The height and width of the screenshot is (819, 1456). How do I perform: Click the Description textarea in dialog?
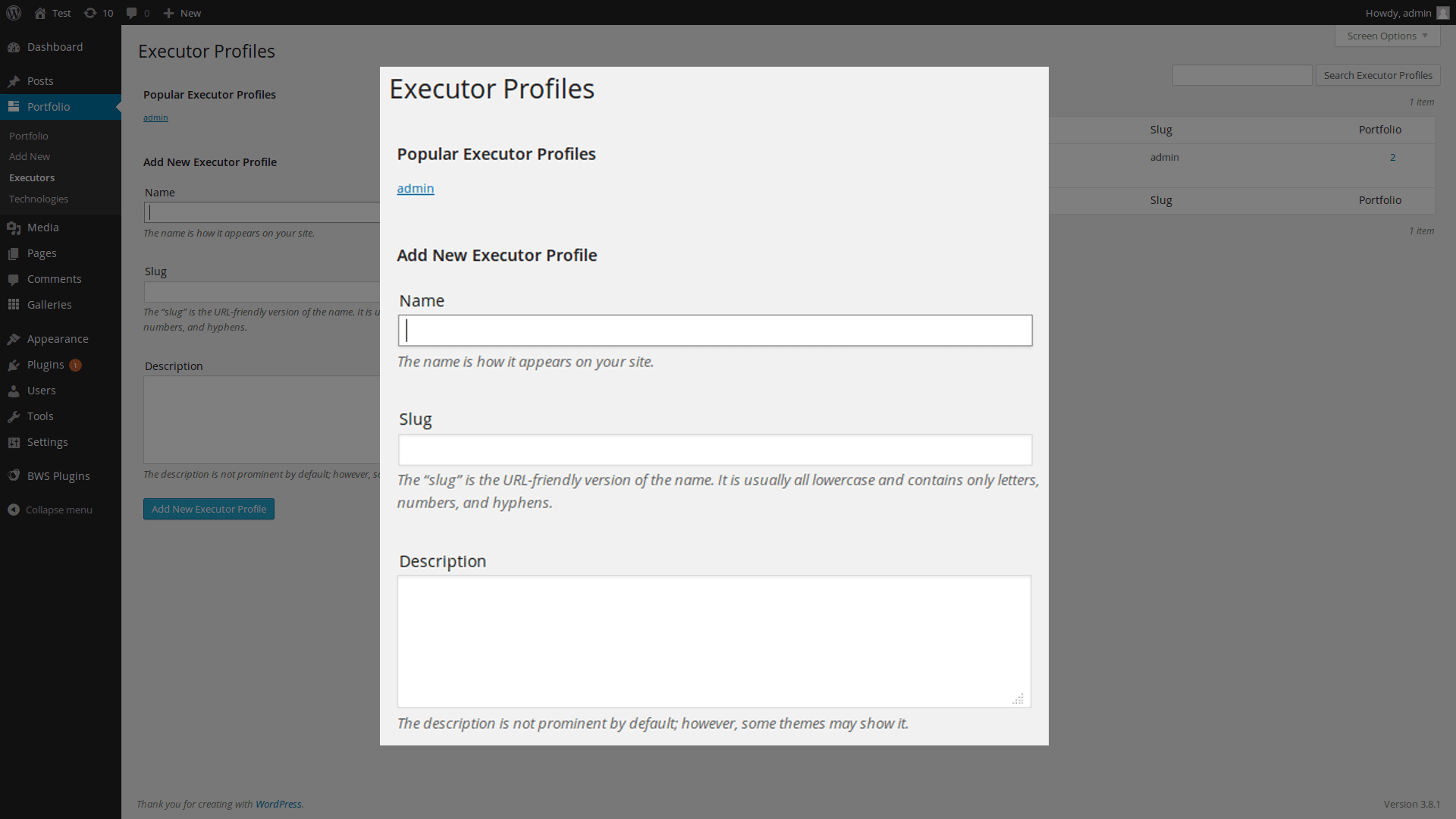(714, 642)
